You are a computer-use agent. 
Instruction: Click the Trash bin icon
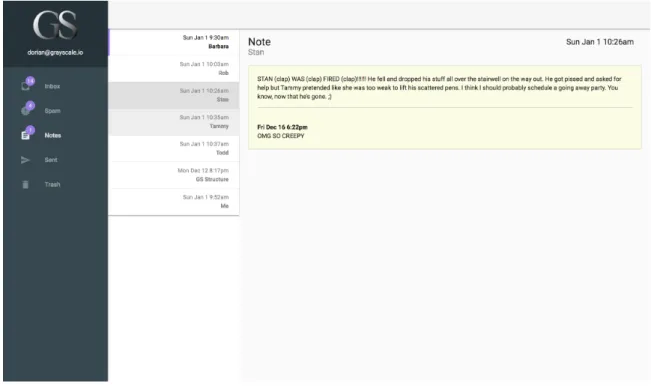(25, 184)
